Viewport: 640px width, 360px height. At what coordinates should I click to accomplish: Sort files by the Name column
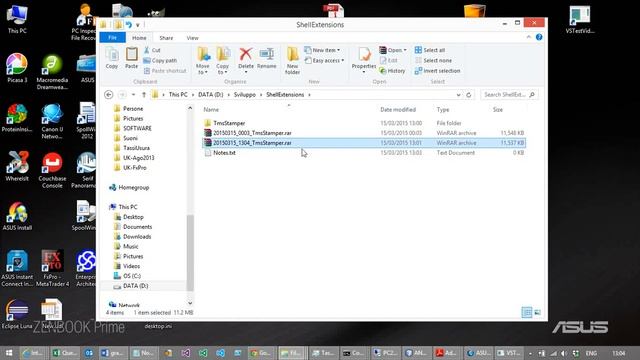pyautogui.click(x=211, y=109)
